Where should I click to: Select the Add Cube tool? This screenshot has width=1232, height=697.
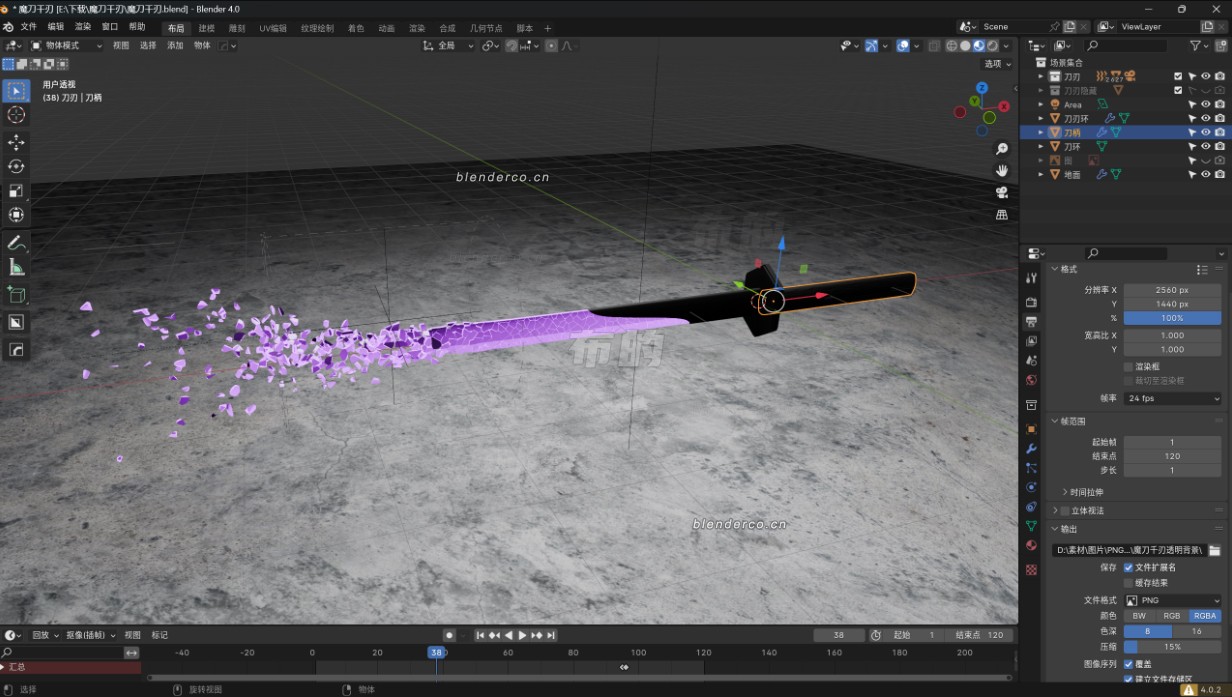pos(16,295)
